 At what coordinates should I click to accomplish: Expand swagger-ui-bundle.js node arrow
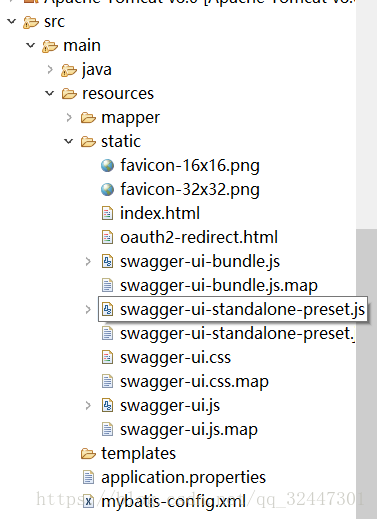pos(88,261)
